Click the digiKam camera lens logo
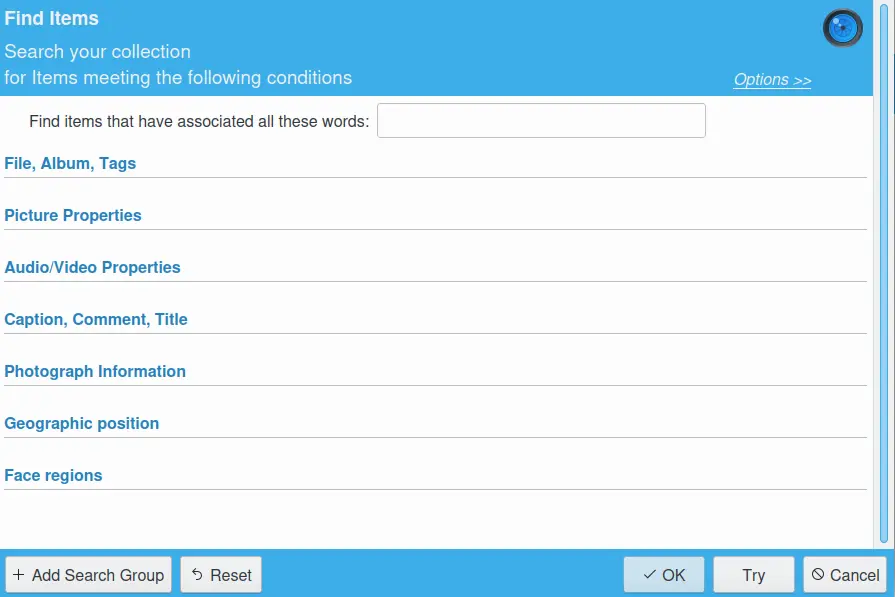The width and height of the screenshot is (895, 597). 842,28
